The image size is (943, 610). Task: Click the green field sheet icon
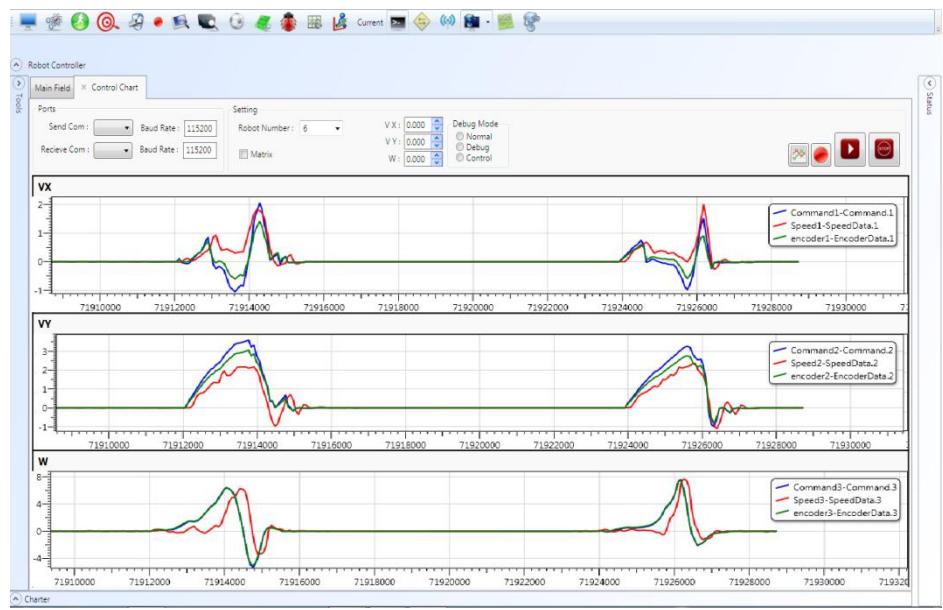(263, 22)
